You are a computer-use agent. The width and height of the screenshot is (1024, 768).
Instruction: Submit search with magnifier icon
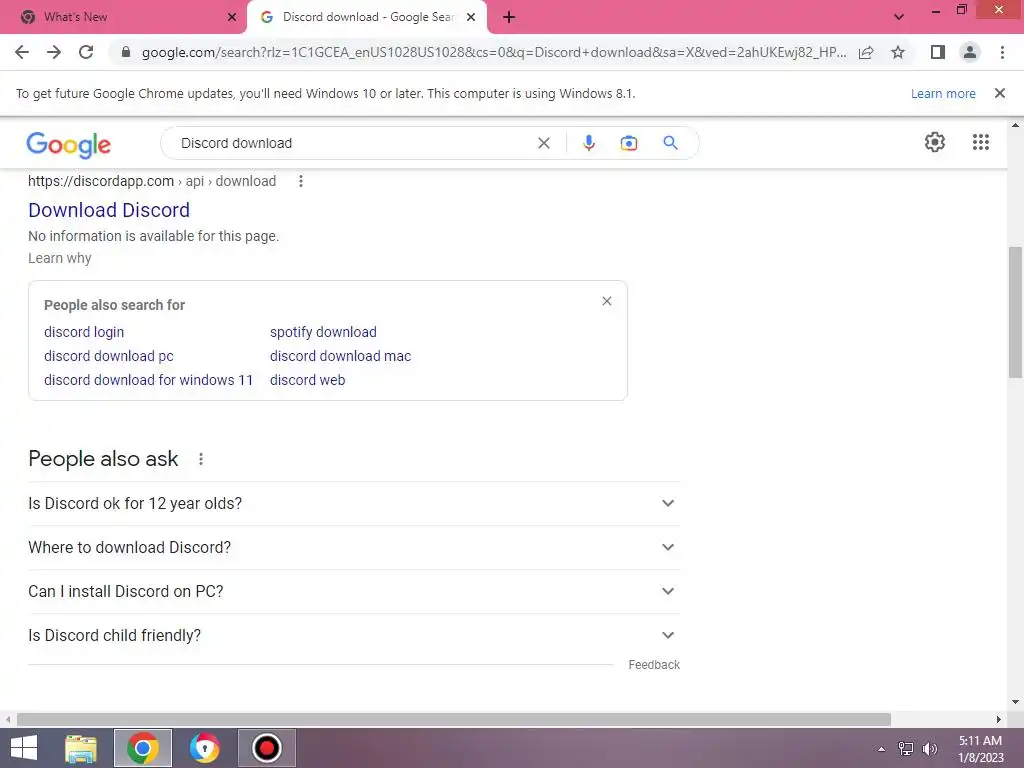click(x=670, y=142)
